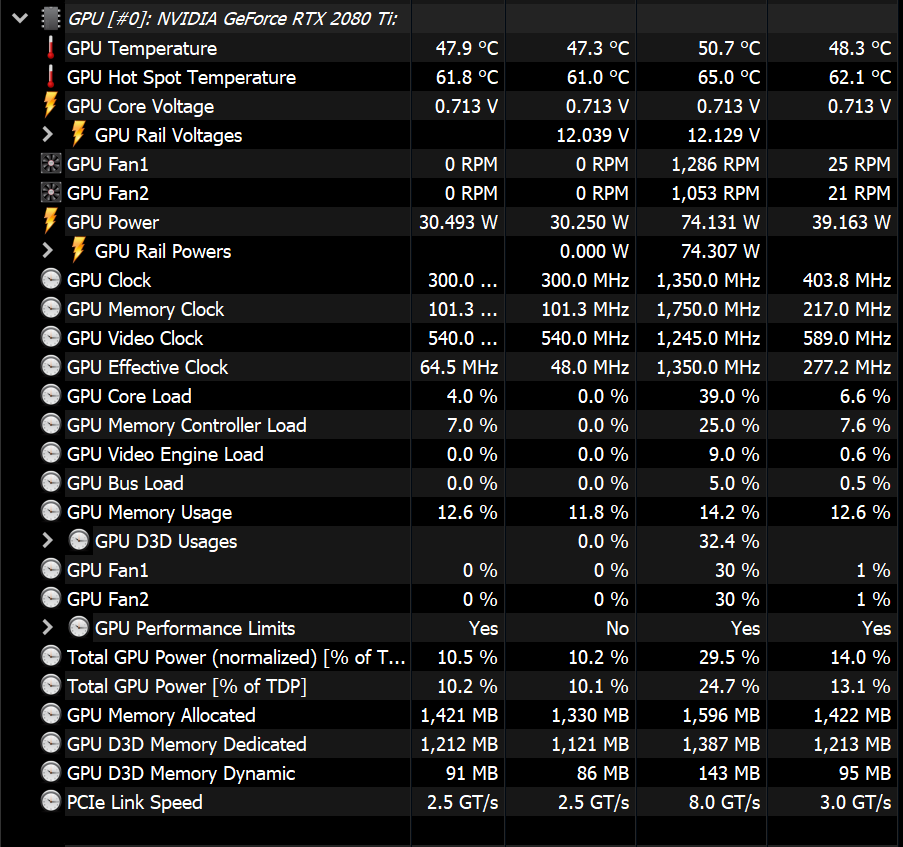Viewport: 903px width, 847px height.
Task: Click gauge icon beside GPU D3D Usages
Action: 79,540
